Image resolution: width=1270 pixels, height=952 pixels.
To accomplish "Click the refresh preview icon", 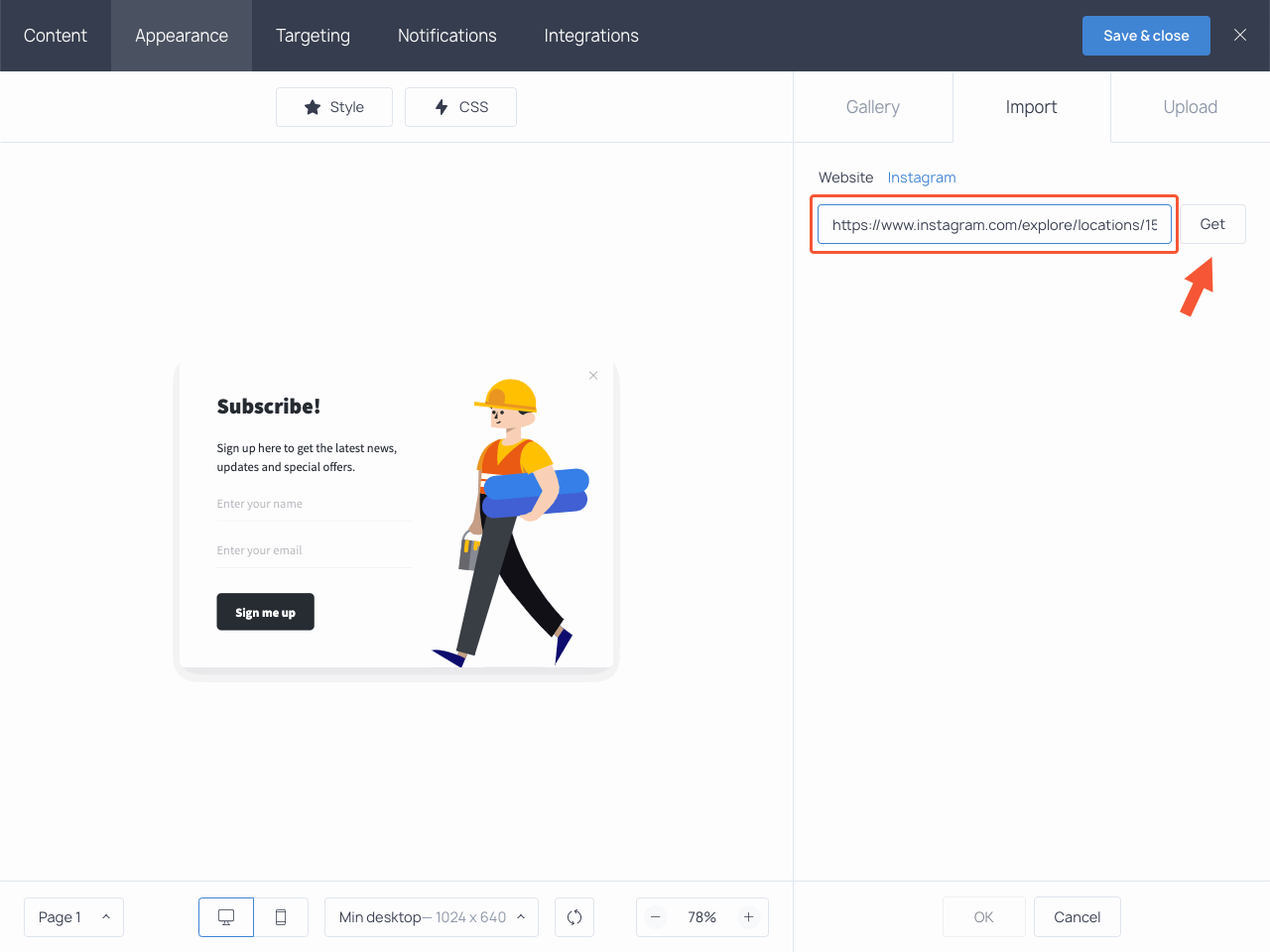I will [574, 917].
